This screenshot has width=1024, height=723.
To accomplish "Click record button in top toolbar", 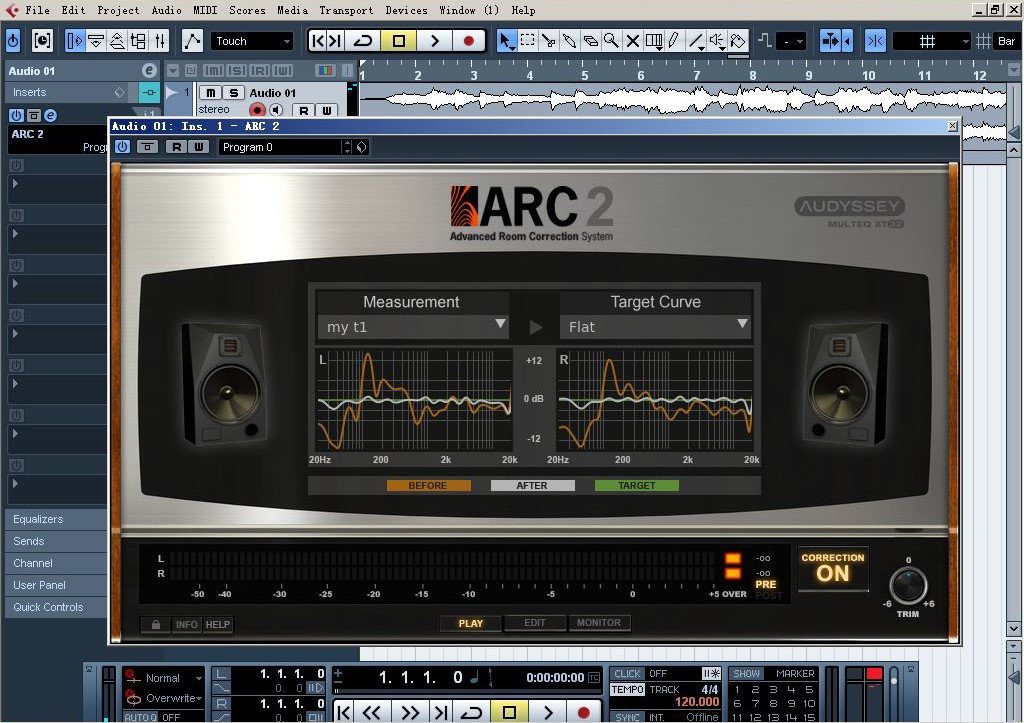I will (x=468, y=40).
